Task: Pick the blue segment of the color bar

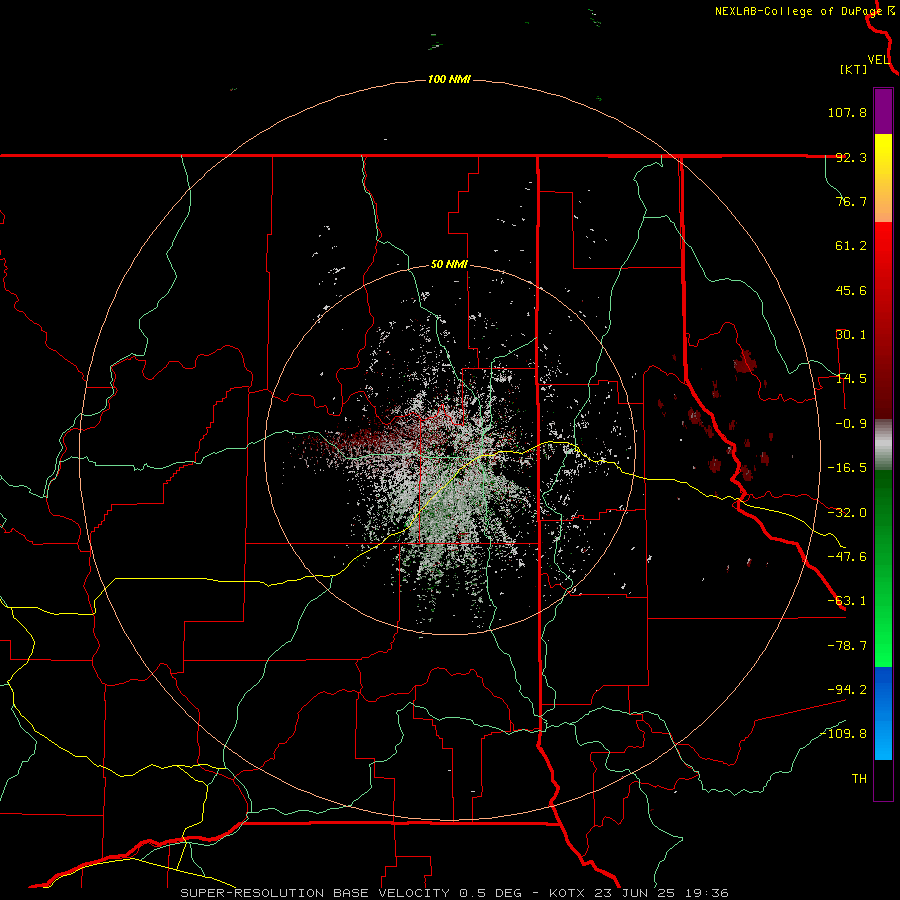Action: point(883,713)
